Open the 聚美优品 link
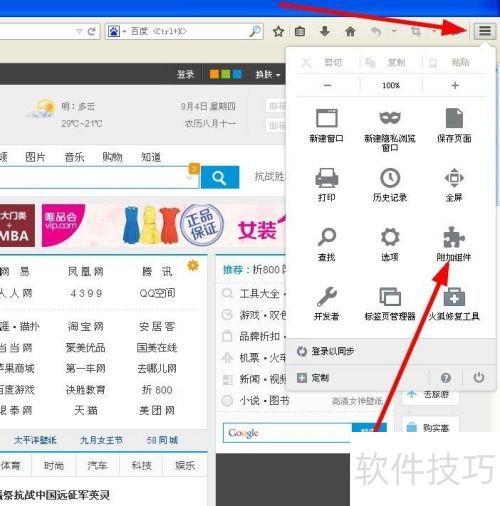 pos(86,348)
